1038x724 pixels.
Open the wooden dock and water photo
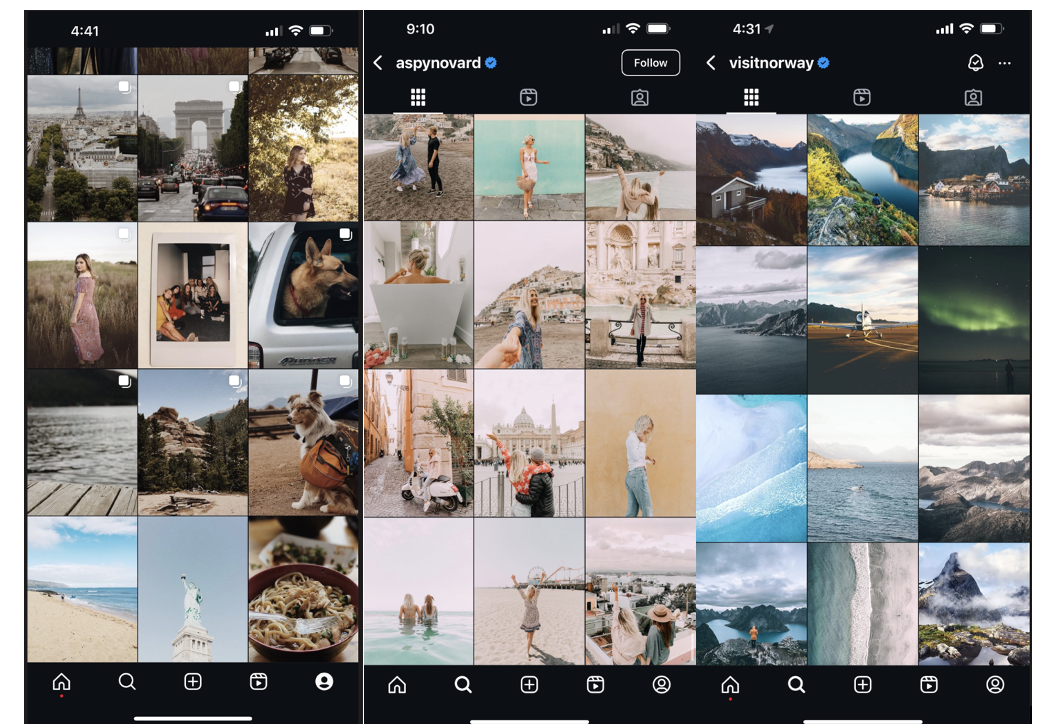(x=82, y=442)
